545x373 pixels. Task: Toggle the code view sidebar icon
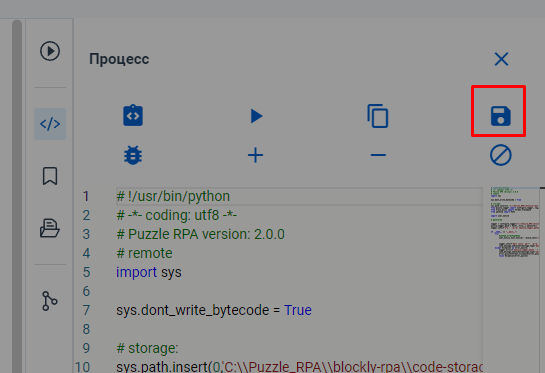[50, 124]
